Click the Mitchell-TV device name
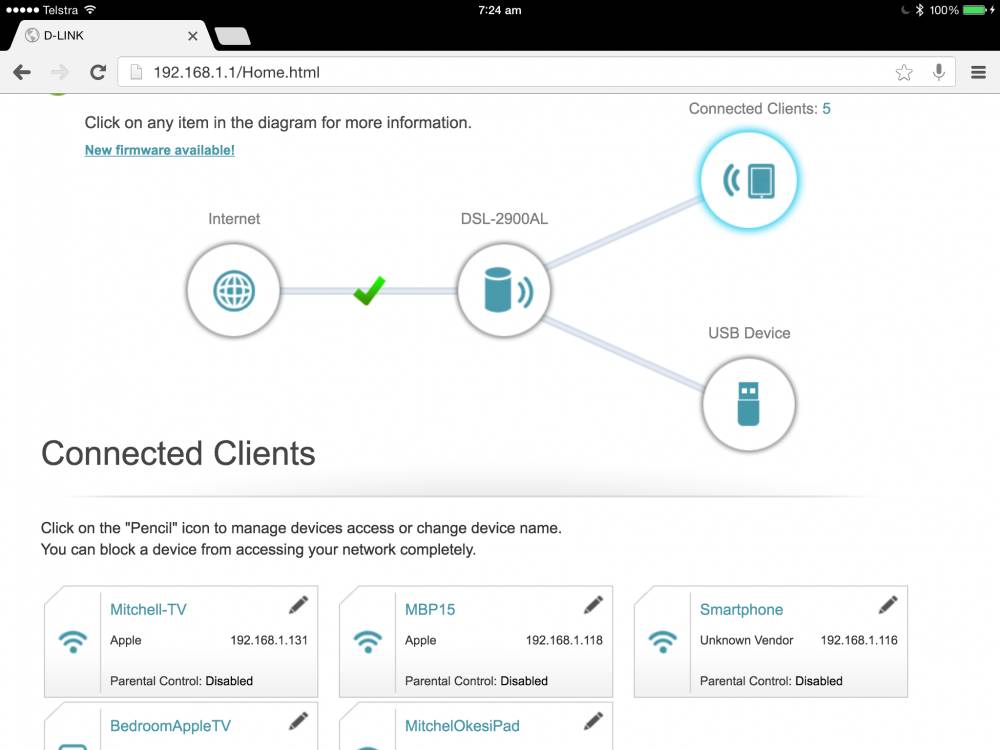 click(x=148, y=609)
